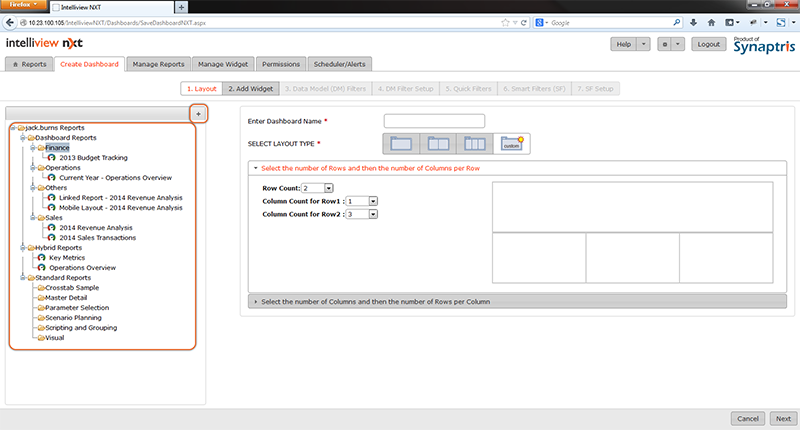This screenshot has width=800, height=430.
Task: Open the Permissions tab
Action: 281,64
